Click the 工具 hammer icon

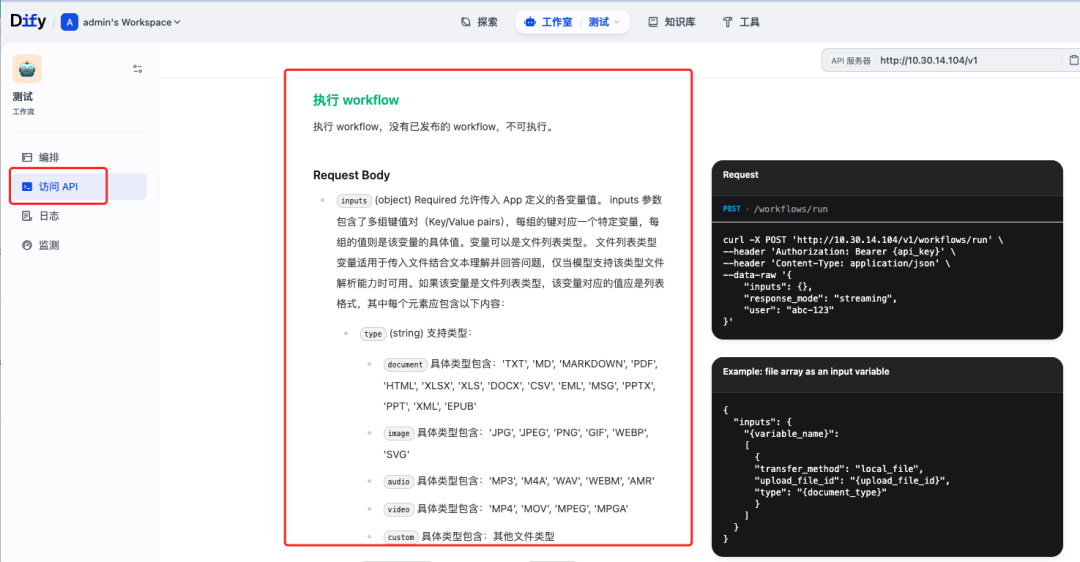[x=727, y=22]
